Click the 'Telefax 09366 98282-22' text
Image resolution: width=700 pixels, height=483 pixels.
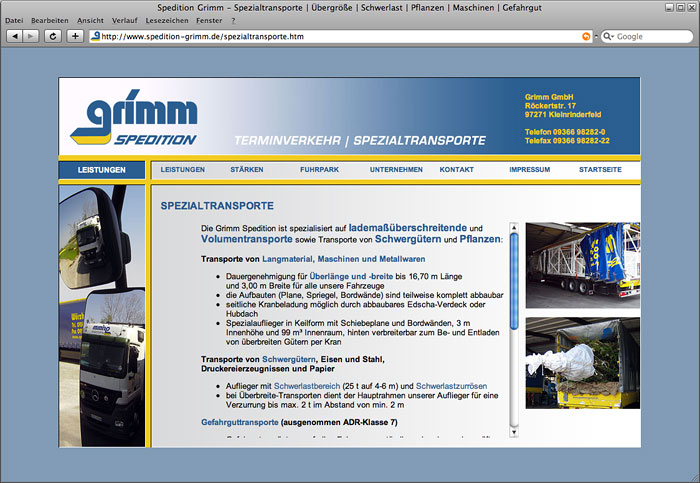[567, 141]
